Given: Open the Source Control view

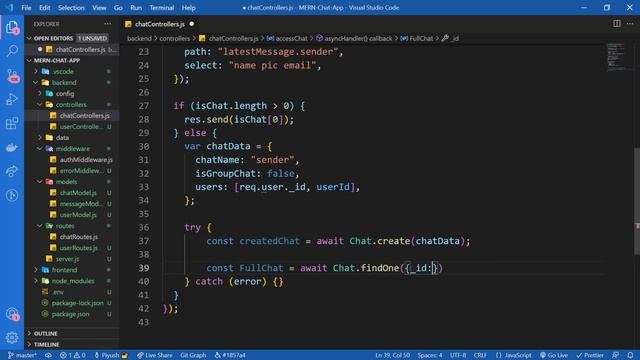Looking at the screenshot, I should [12, 76].
